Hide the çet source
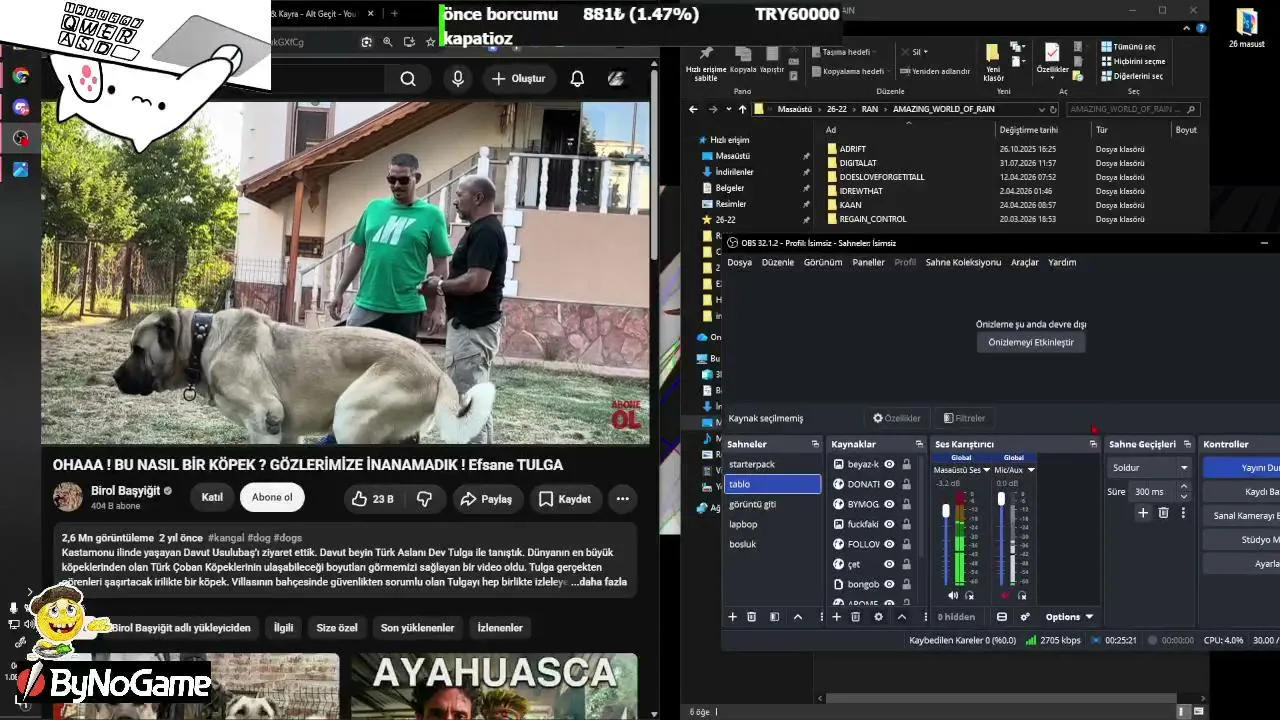 889,564
